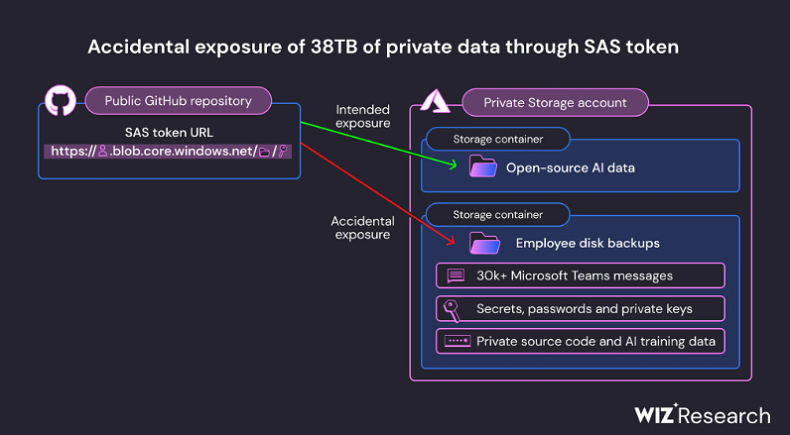
Task: Click the lower Storage container tab label
Action: coord(498,214)
